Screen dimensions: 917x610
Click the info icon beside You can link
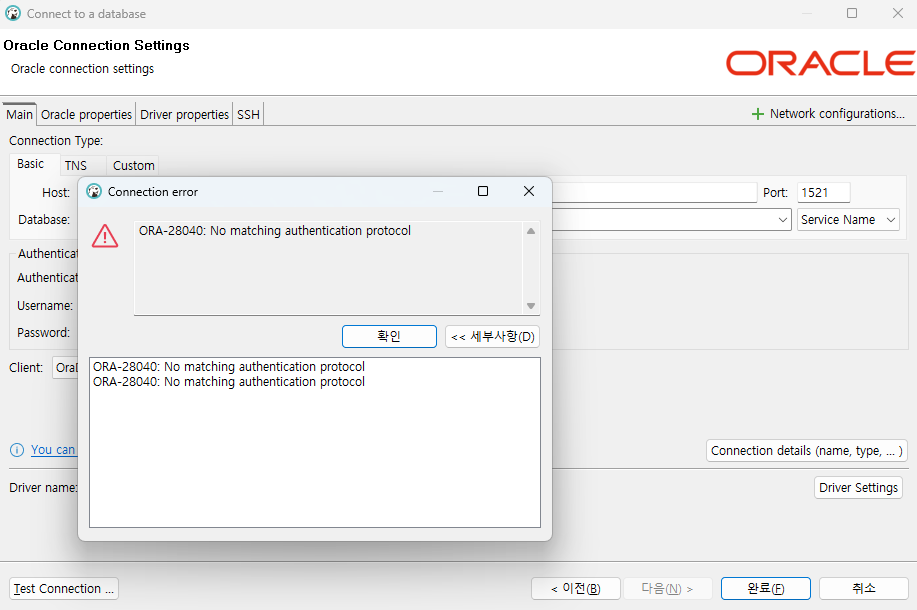click(17, 450)
